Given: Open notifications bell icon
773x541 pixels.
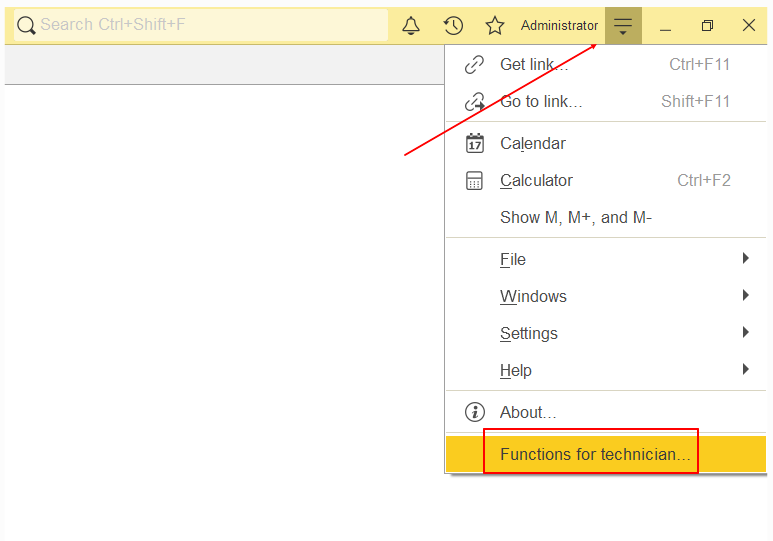Looking at the screenshot, I should coord(411,25).
